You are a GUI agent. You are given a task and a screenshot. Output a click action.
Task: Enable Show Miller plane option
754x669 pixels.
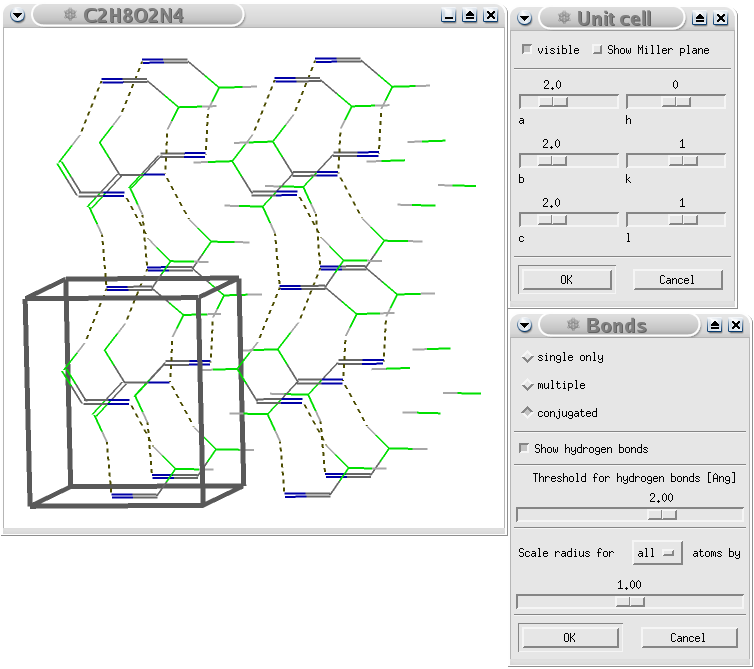(597, 50)
